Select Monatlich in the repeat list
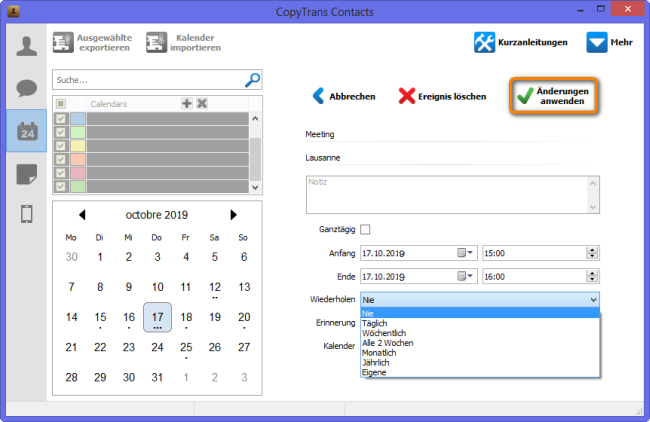The image size is (650, 422). 480,353
